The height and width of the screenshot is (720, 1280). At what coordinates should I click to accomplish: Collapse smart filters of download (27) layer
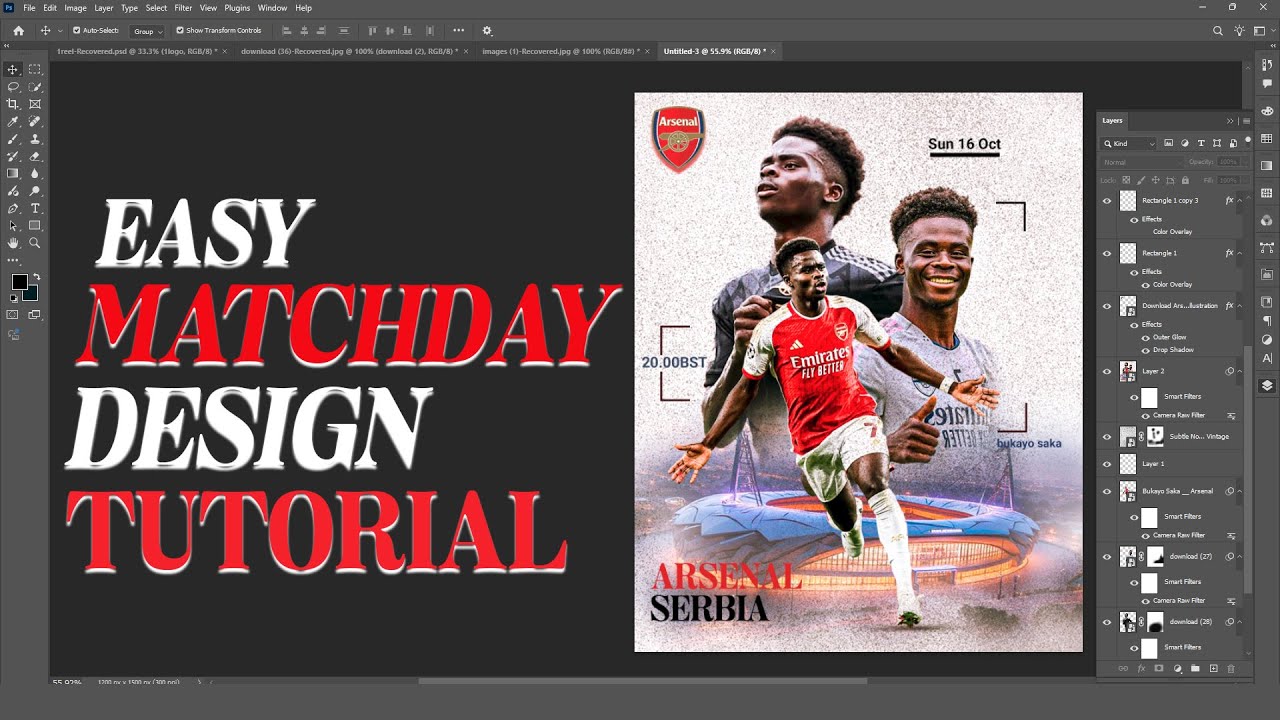[x=1240, y=556]
